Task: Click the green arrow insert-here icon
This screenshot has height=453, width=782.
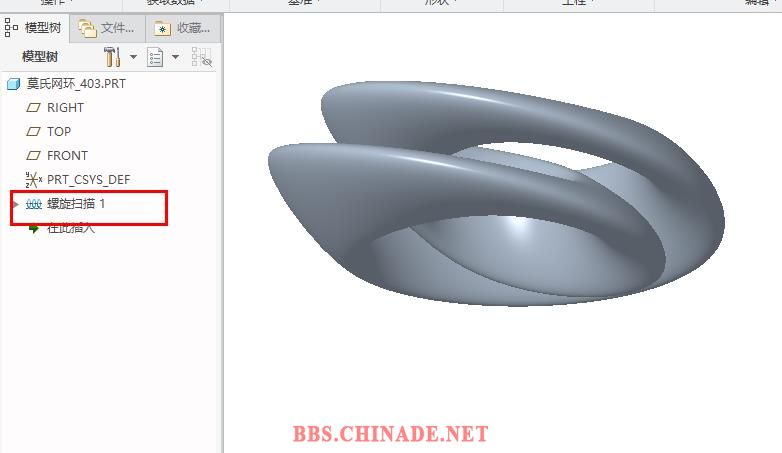Action: [33, 228]
